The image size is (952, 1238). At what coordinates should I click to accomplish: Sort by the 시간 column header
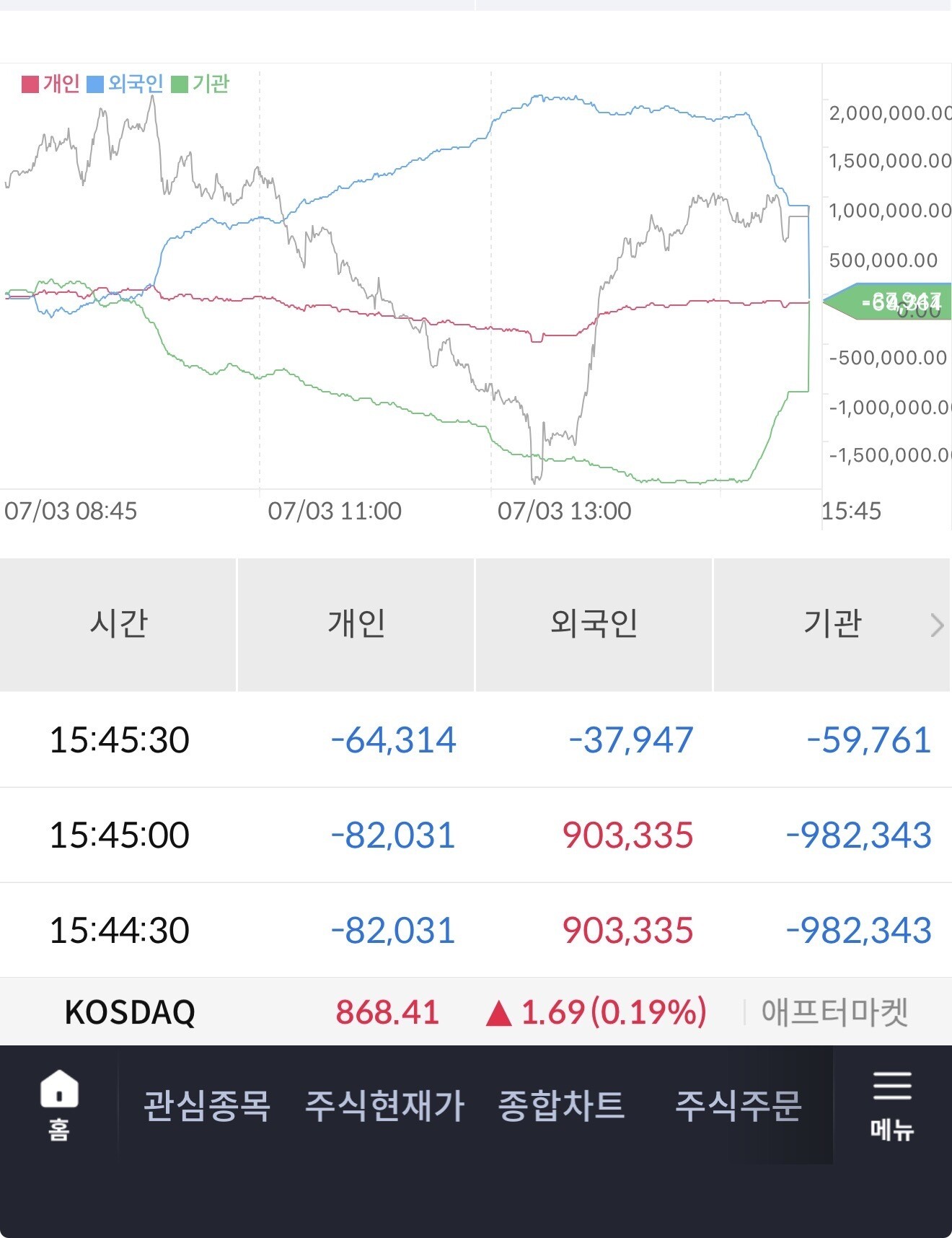(118, 624)
